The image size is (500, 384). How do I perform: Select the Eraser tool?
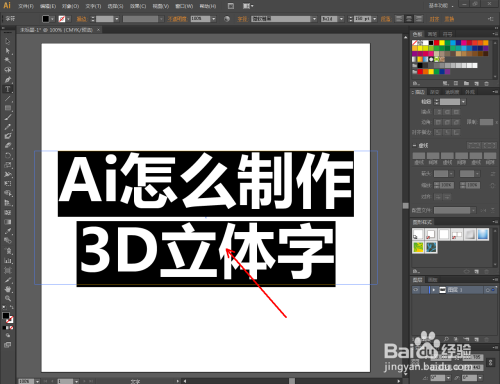(x=8, y=146)
